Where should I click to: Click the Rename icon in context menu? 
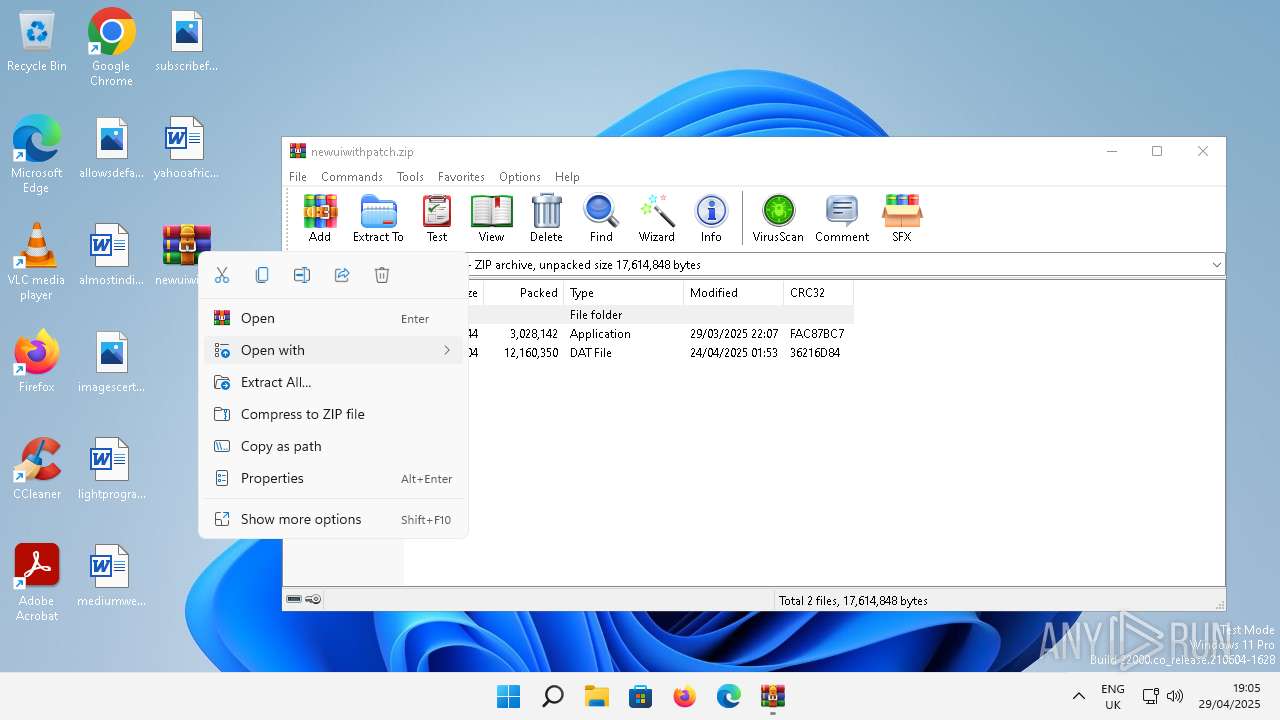(302, 275)
